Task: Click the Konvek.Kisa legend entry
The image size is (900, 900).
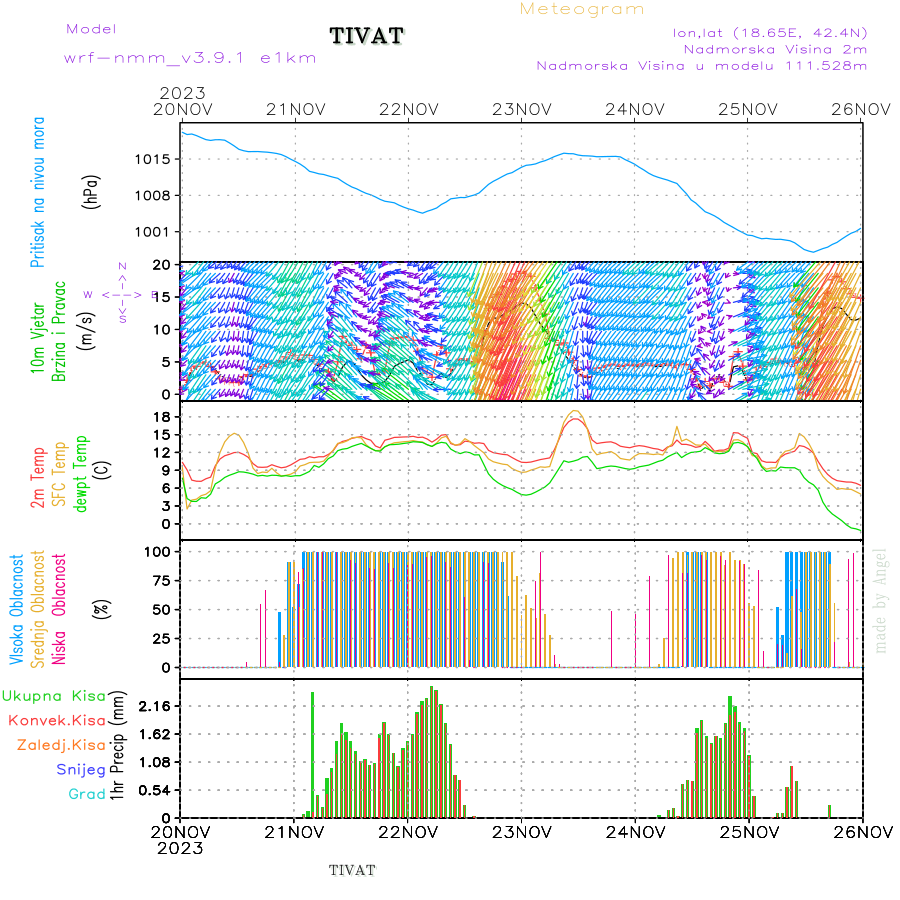Action: click(57, 721)
